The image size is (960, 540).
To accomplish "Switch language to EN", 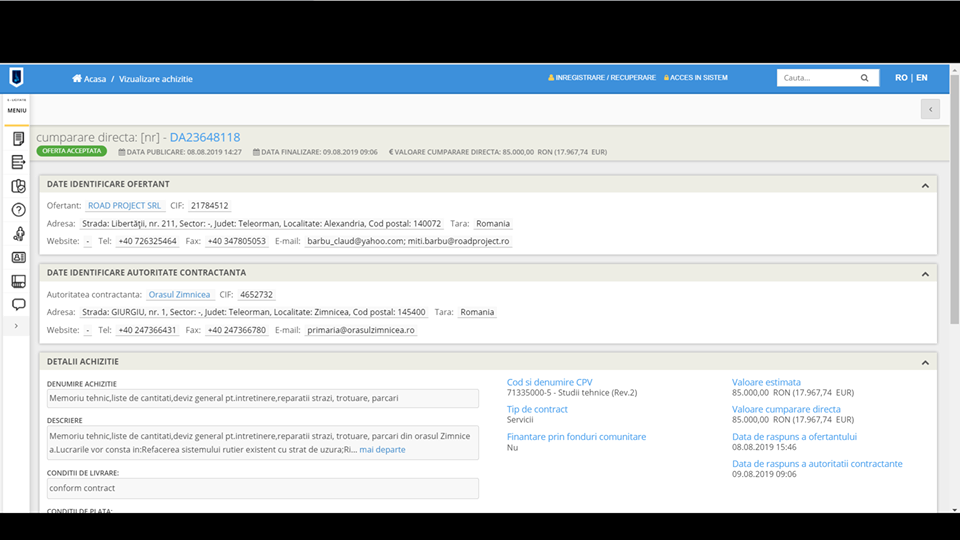I will pyautogui.click(x=921, y=78).
